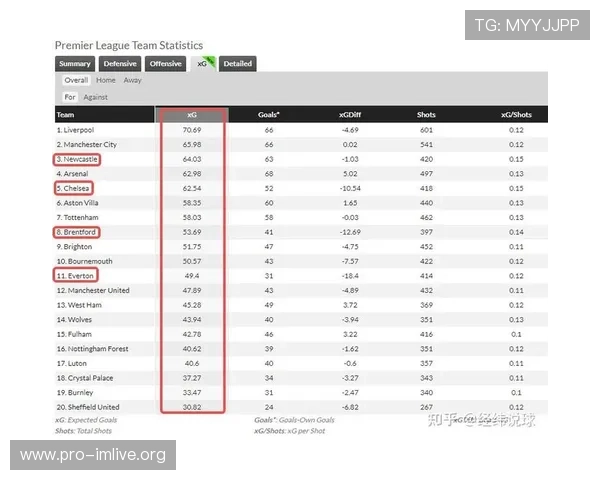The height and width of the screenshot is (480, 600).
Task: Select the xG tab
Action: tap(203, 64)
